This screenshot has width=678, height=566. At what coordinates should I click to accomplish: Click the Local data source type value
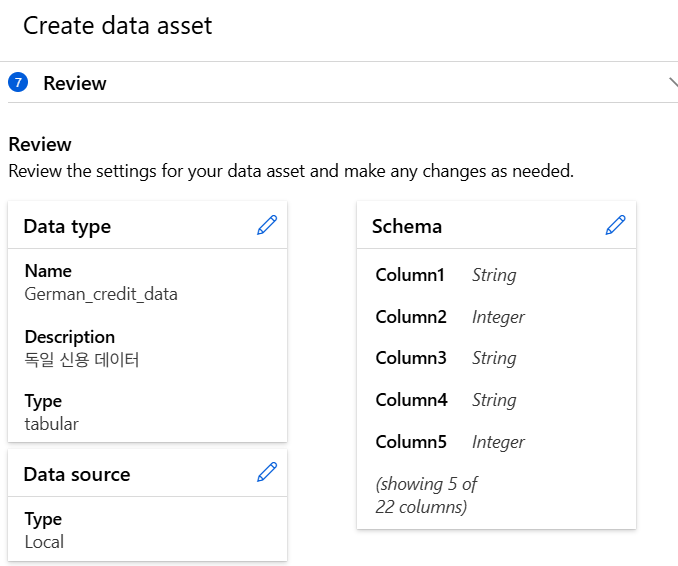pyautogui.click(x=44, y=542)
